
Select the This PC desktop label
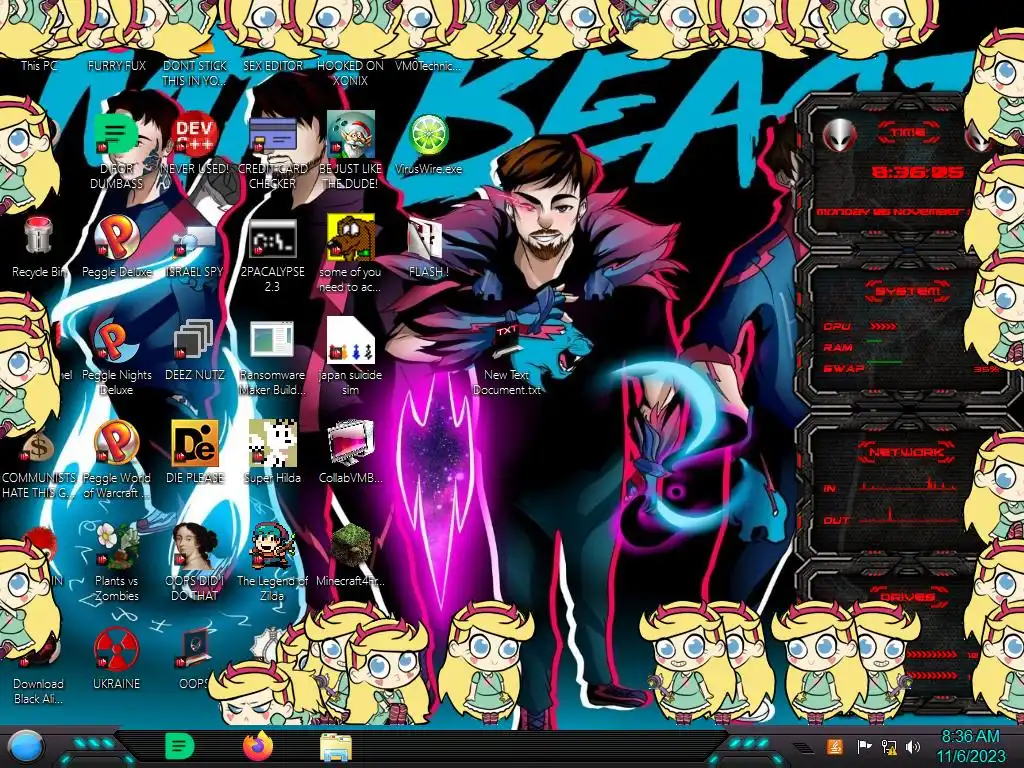[x=39, y=66]
